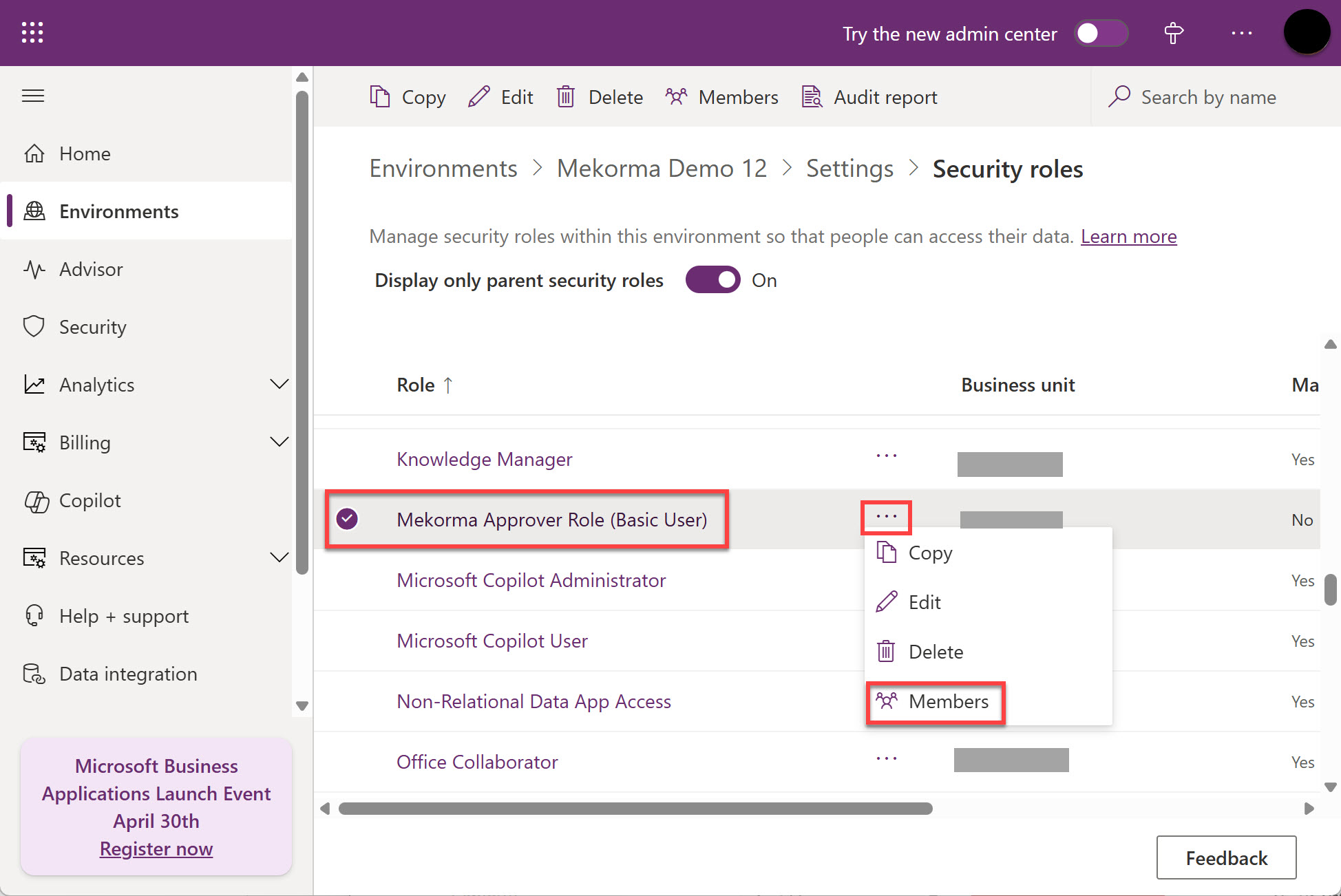Click the Delete trash icon in toolbar
Viewport: 1341px width, 896px height.
pyautogui.click(x=565, y=97)
